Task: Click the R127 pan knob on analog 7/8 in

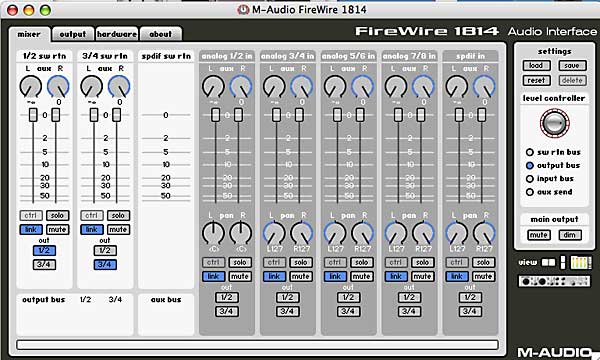Action: coord(423,233)
